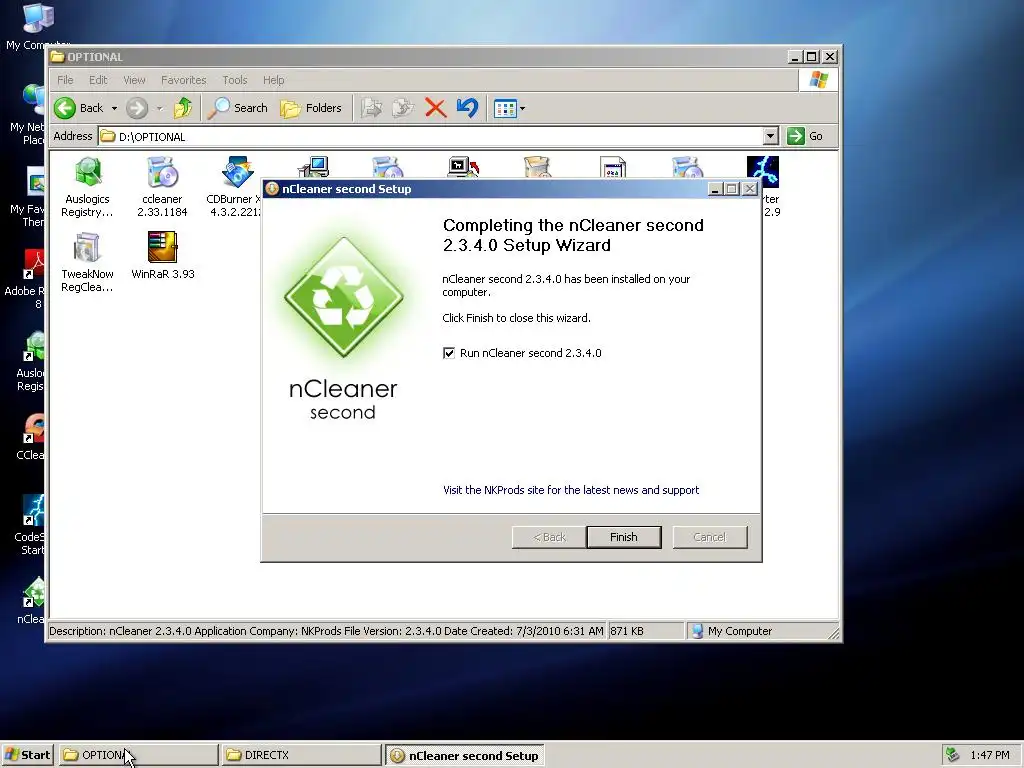
Task: Open the Favorites menu
Action: 184,80
